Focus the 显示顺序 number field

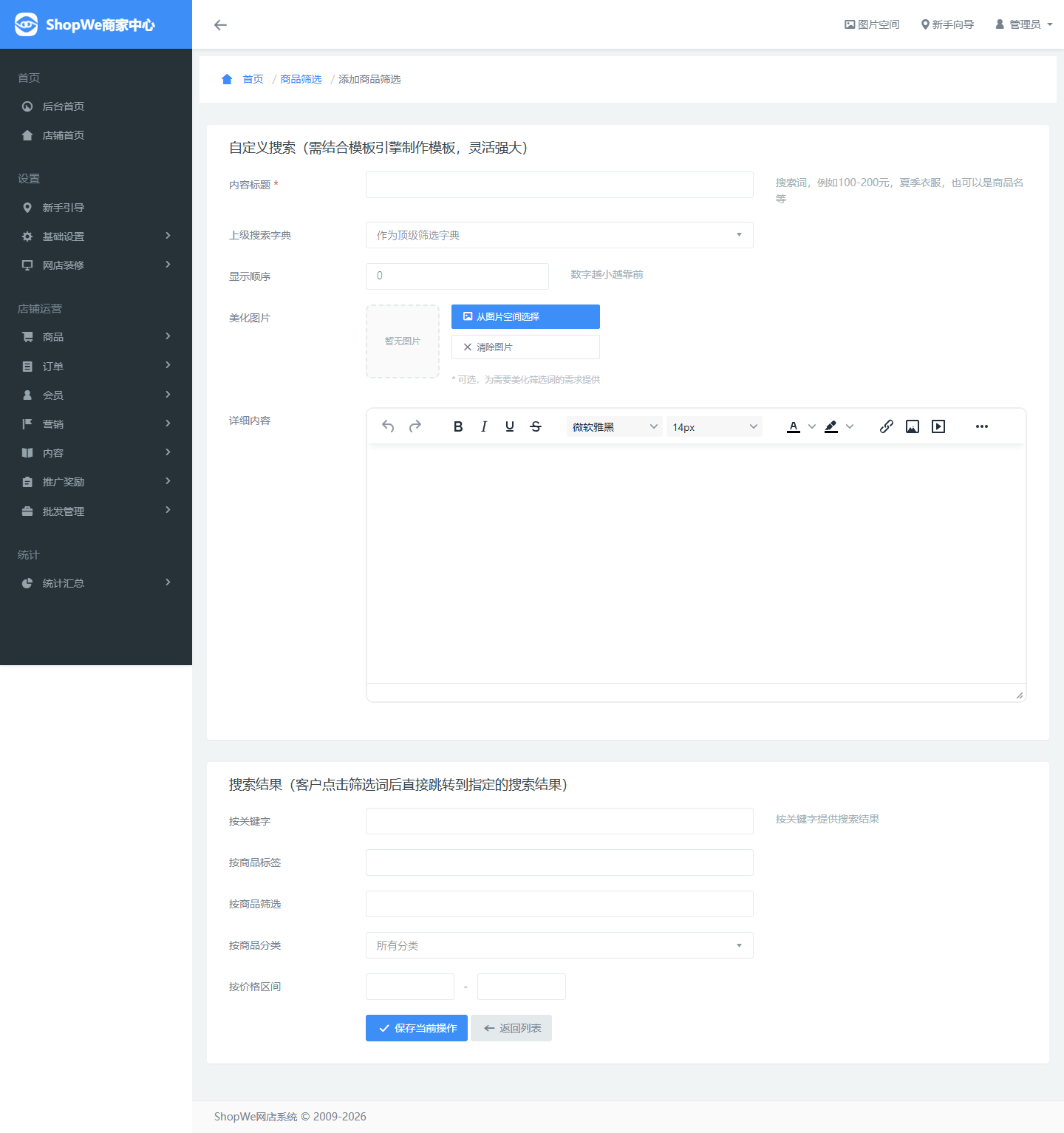pyautogui.click(x=457, y=276)
